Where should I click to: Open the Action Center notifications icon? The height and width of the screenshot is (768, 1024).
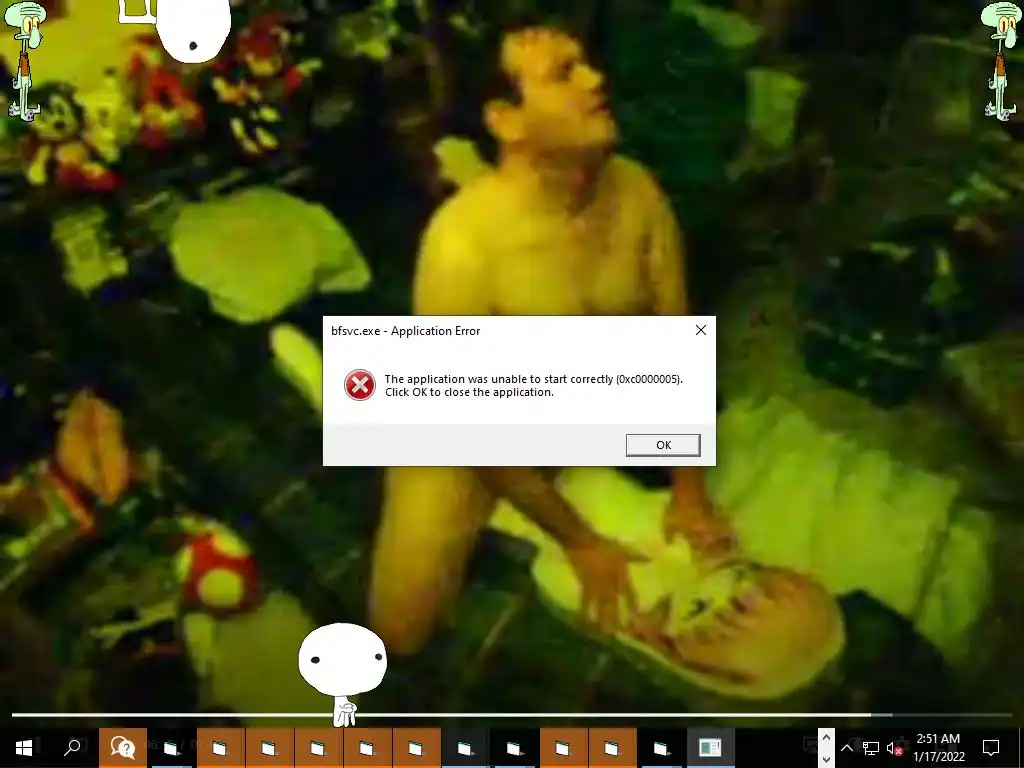coord(991,748)
